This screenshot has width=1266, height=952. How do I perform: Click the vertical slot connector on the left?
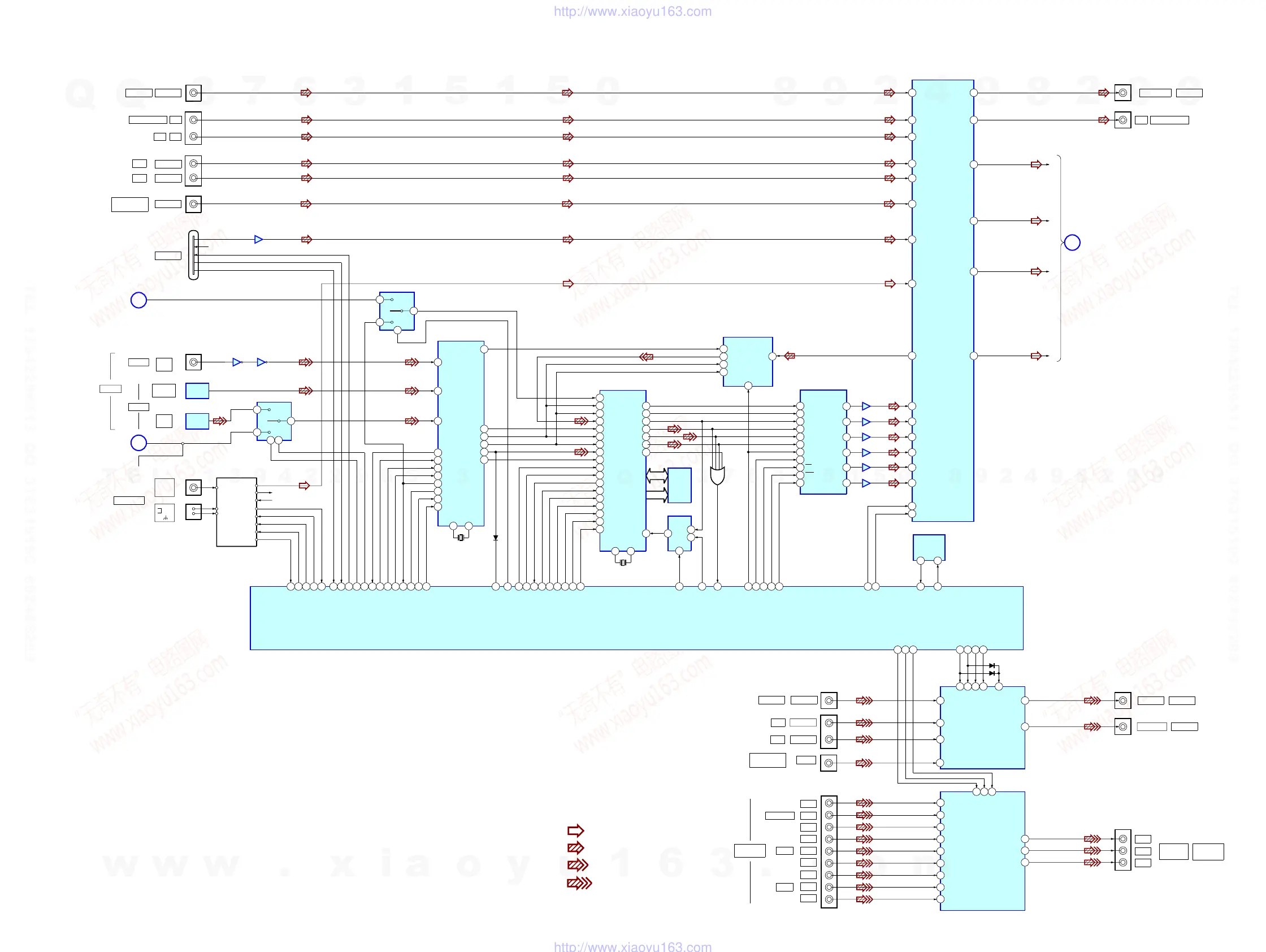193,255
